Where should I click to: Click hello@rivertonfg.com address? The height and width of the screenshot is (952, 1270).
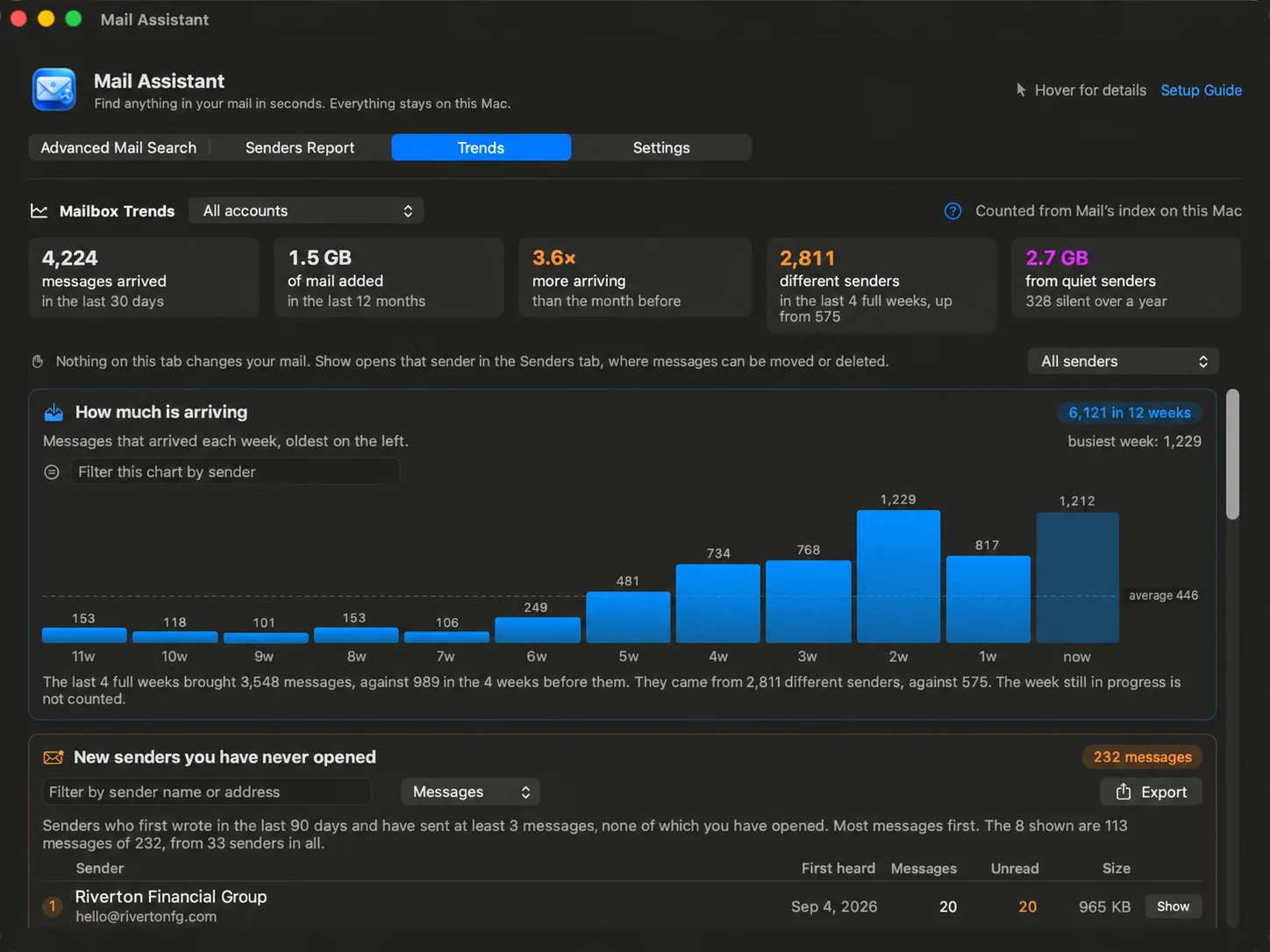146,917
